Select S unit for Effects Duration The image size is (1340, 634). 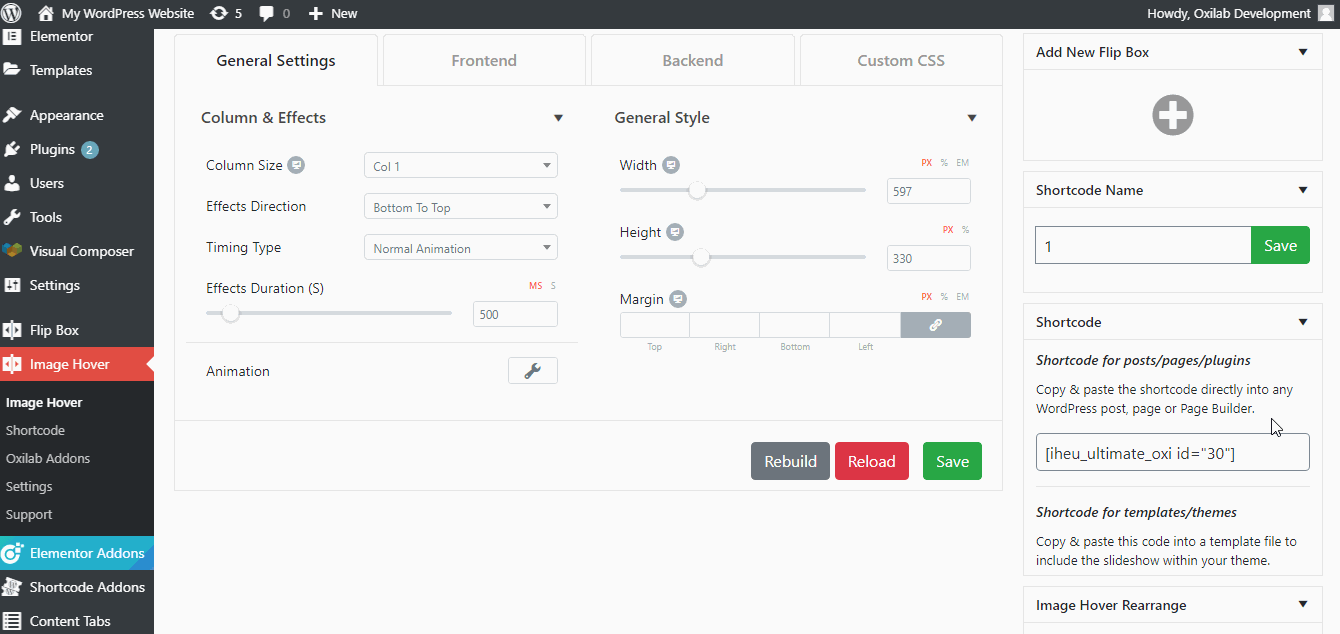[553, 286]
